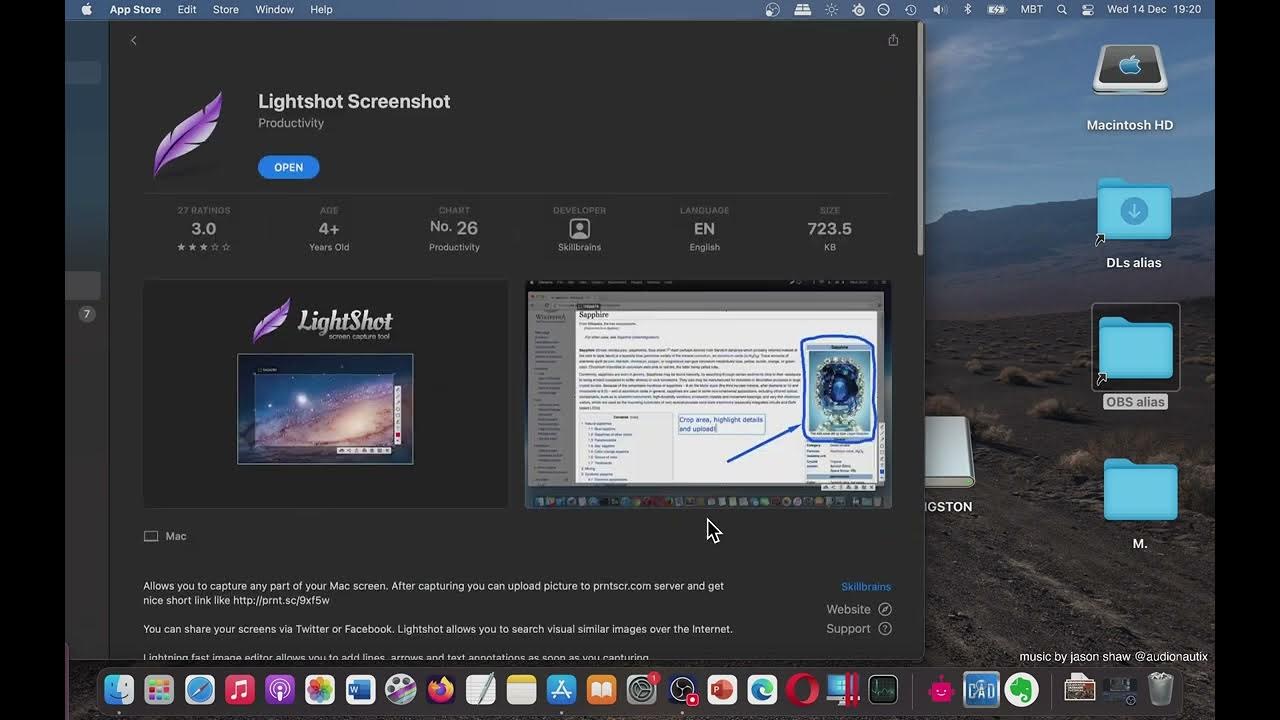
Task: Open Control Center in menu bar
Action: click(x=1088, y=9)
